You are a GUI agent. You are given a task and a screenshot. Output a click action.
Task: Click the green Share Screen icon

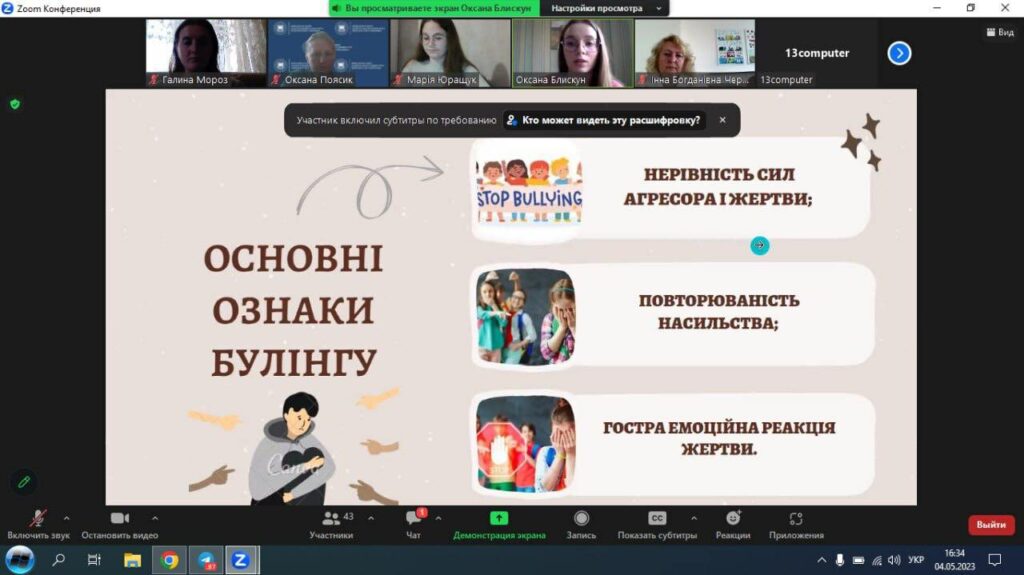499,518
